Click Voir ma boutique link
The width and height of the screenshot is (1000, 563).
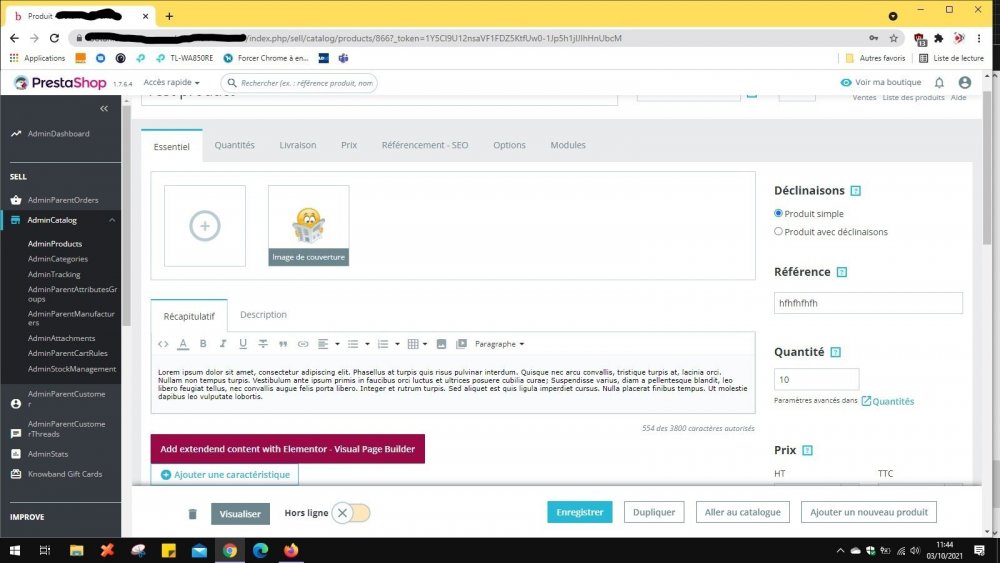click(x=881, y=82)
